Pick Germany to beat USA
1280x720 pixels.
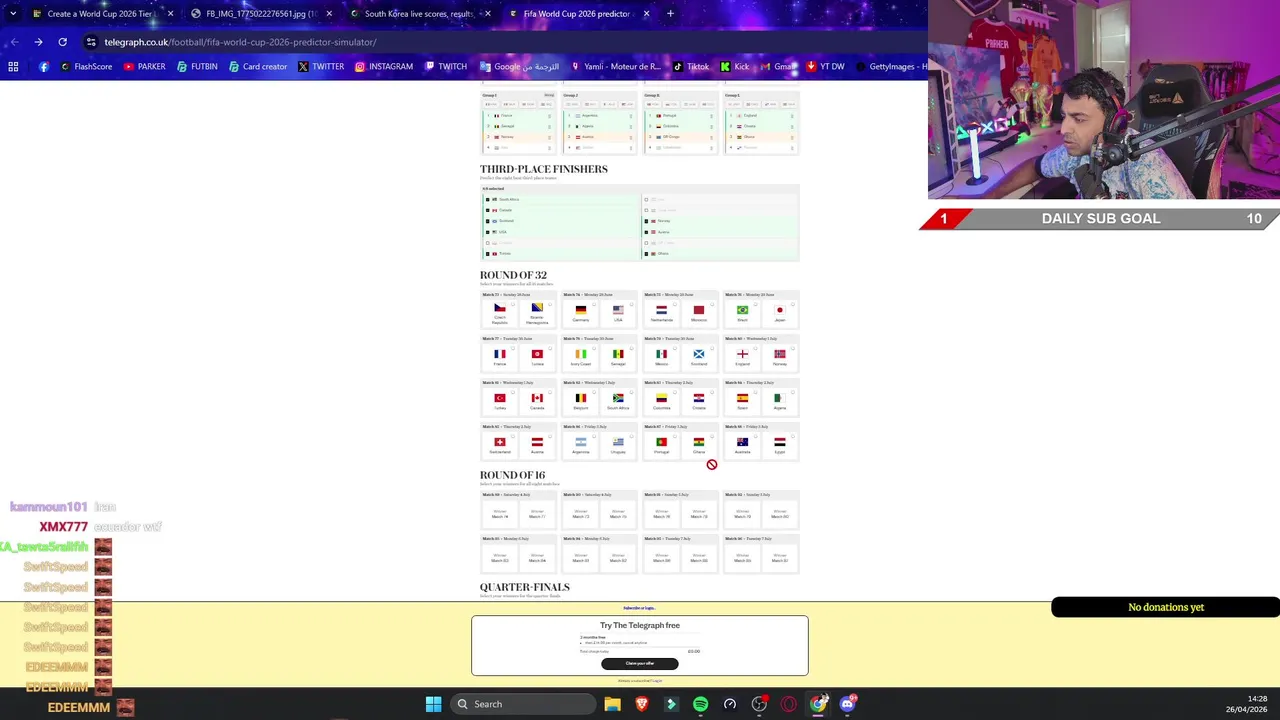[580, 314]
